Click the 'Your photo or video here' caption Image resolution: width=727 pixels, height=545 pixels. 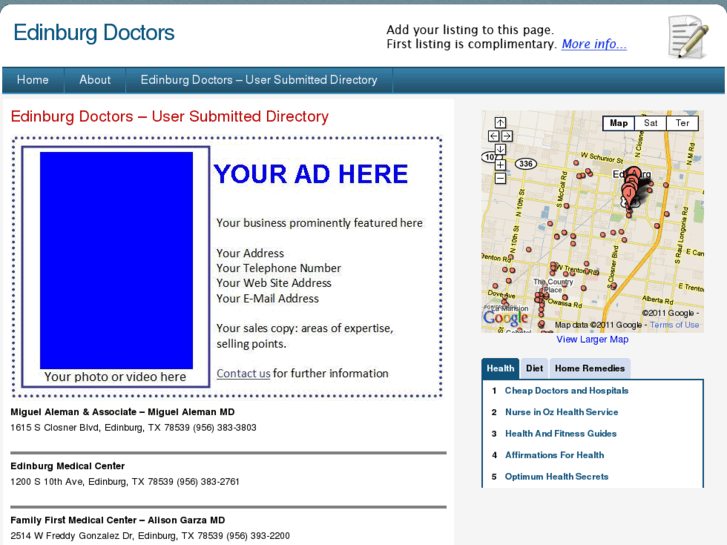point(115,377)
